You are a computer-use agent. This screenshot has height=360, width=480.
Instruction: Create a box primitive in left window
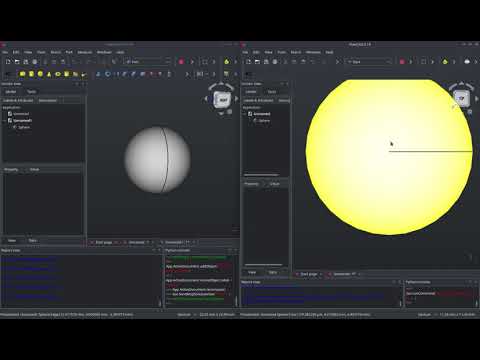[x=22, y=74]
